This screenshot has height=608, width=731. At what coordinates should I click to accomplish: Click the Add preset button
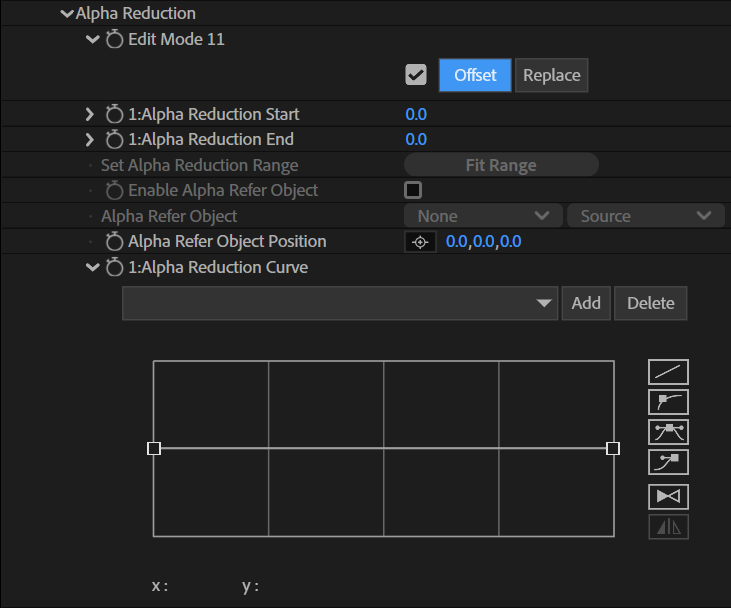coord(586,303)
